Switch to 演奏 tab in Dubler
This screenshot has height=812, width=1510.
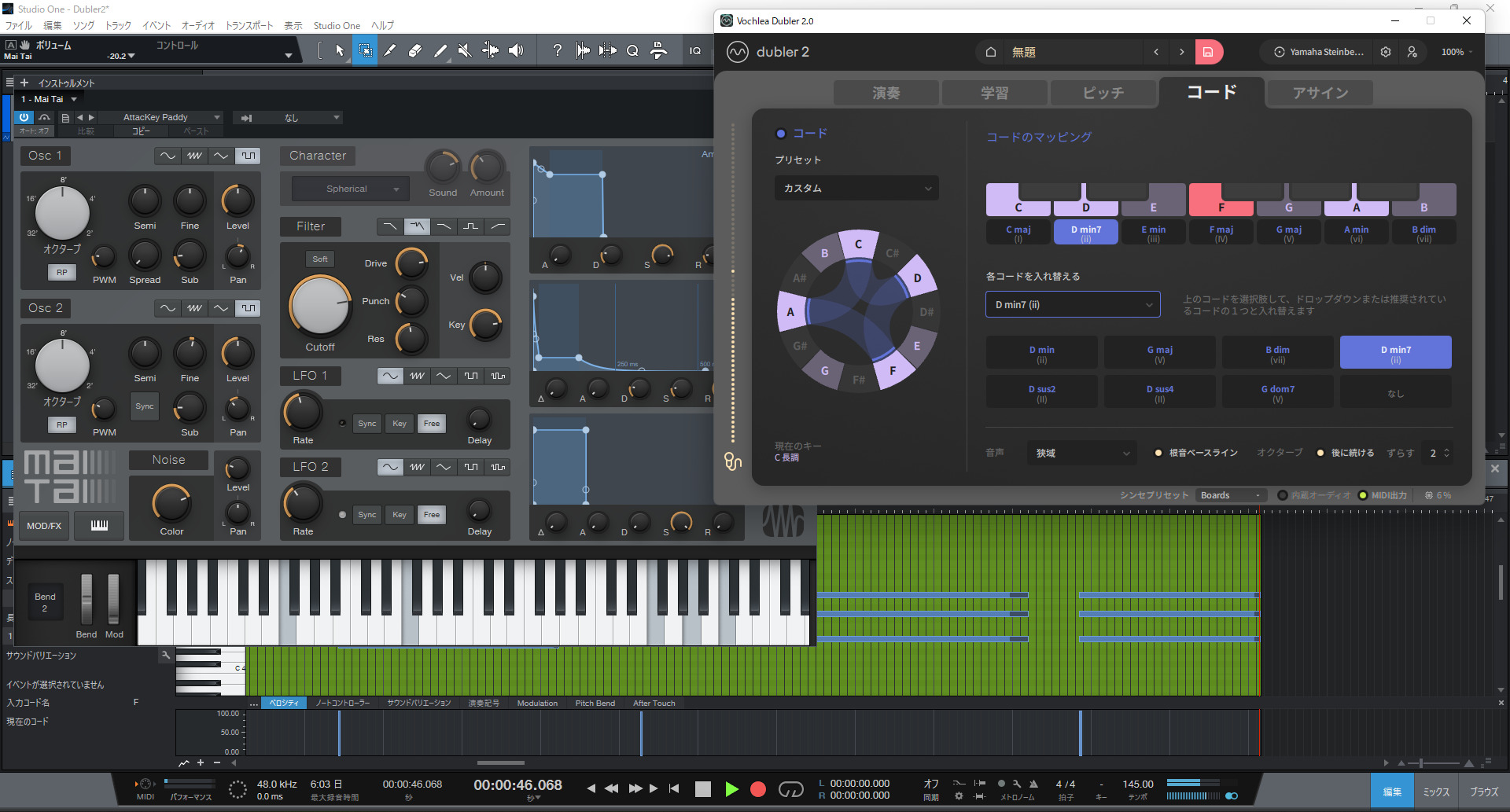pos(886,93)
